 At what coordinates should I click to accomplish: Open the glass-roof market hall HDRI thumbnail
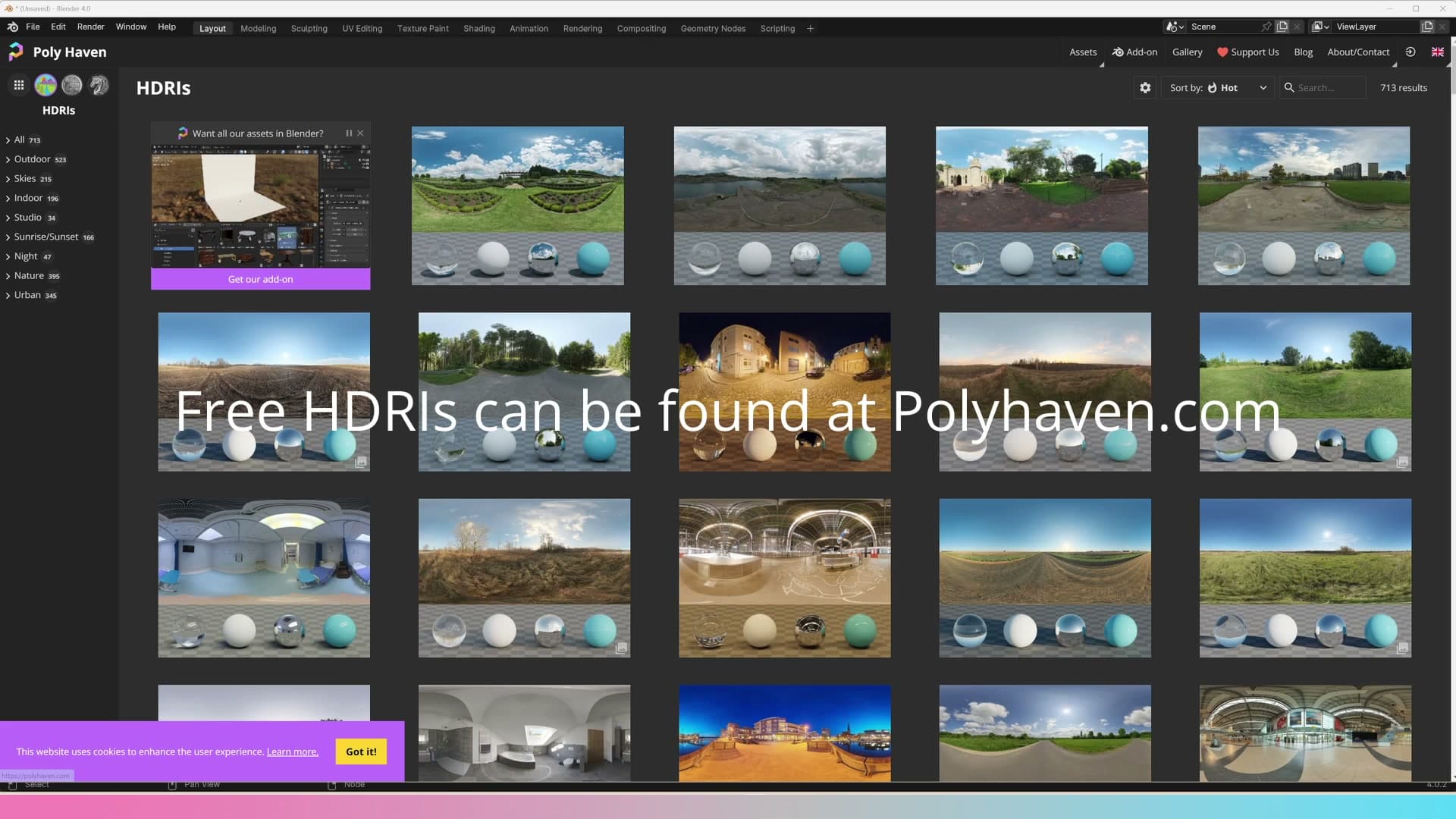pos(785,578)
